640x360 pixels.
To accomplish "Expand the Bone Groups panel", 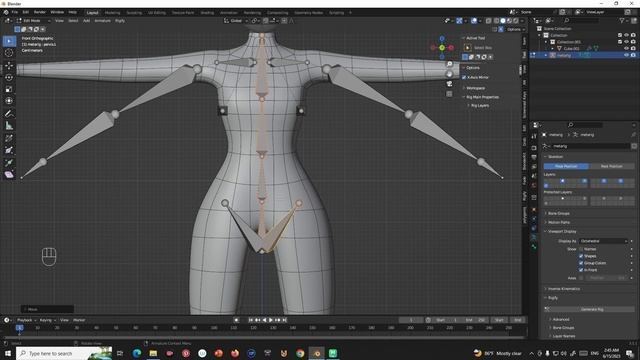I will pos(558,213).
